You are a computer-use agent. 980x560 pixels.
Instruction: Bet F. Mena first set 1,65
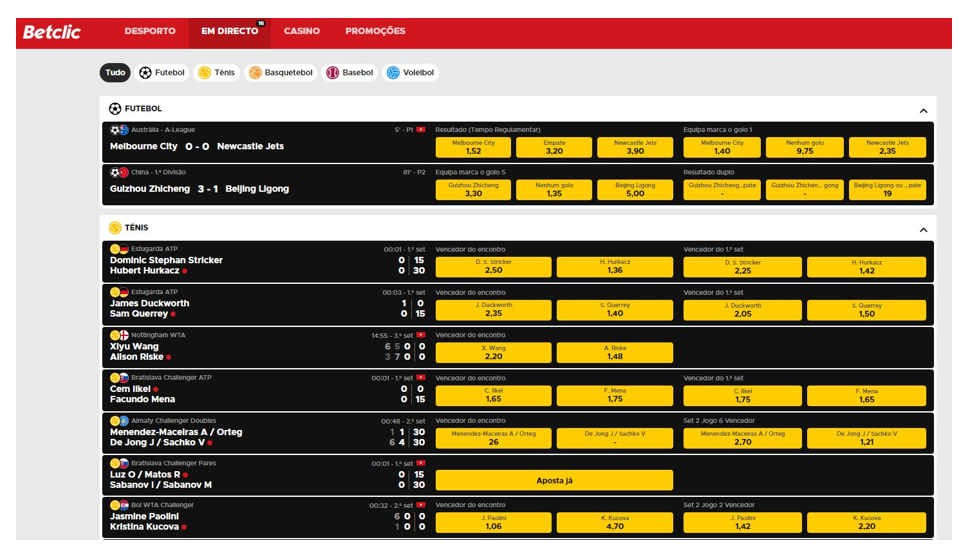(866, 396)
